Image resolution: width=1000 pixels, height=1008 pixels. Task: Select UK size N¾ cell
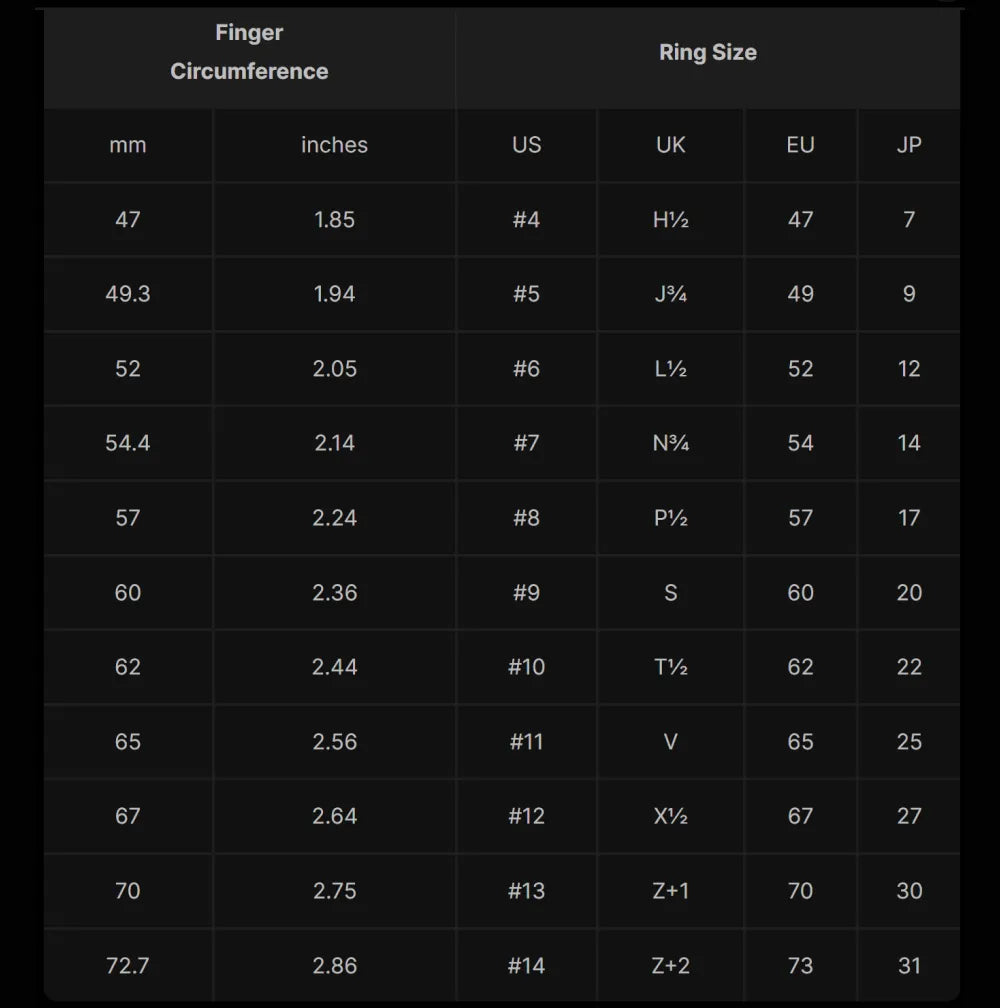click(x=670, y=443)
